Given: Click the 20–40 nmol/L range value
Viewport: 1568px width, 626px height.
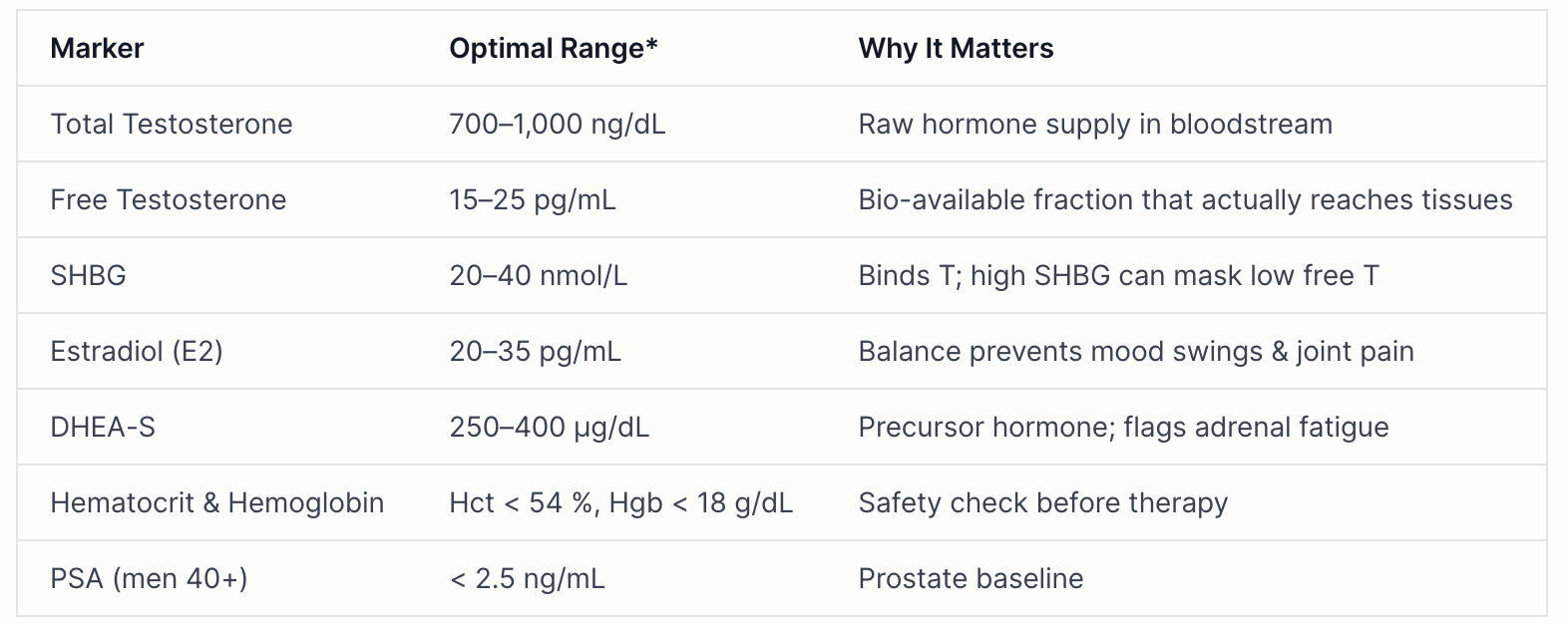Looking at the screenshot, I should (x=538, y=275).
